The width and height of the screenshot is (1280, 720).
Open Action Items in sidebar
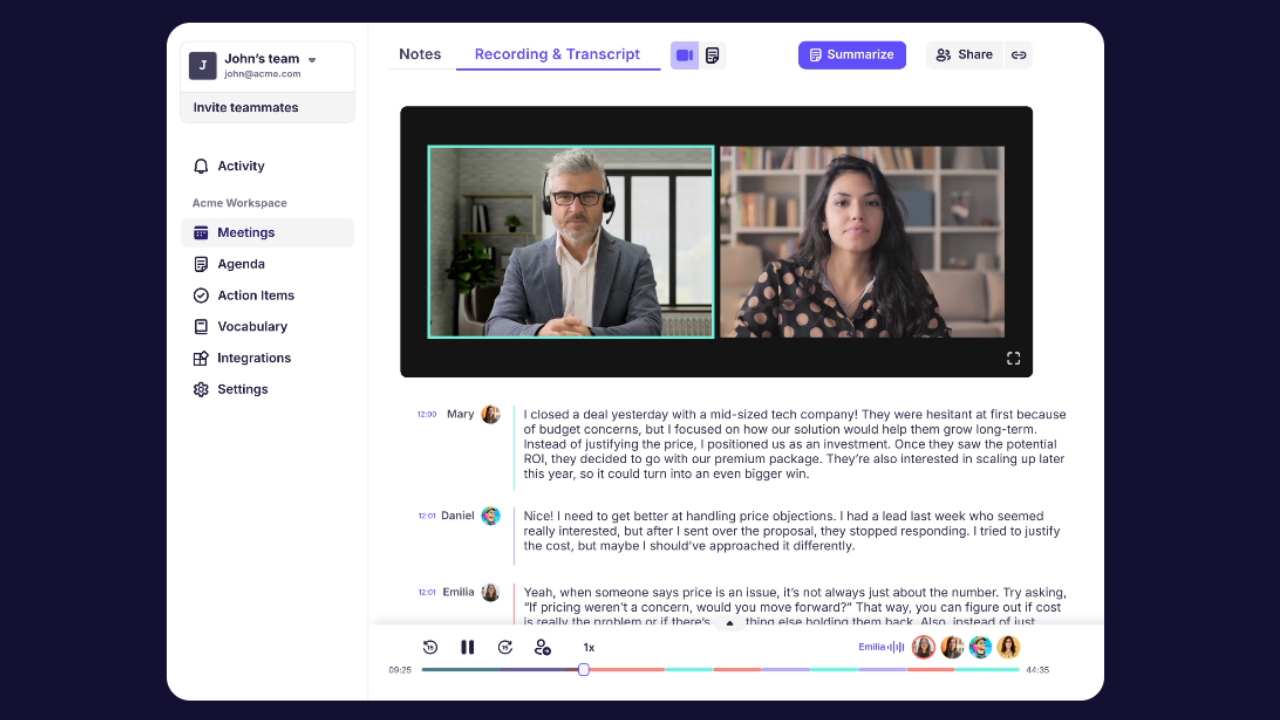256,295
